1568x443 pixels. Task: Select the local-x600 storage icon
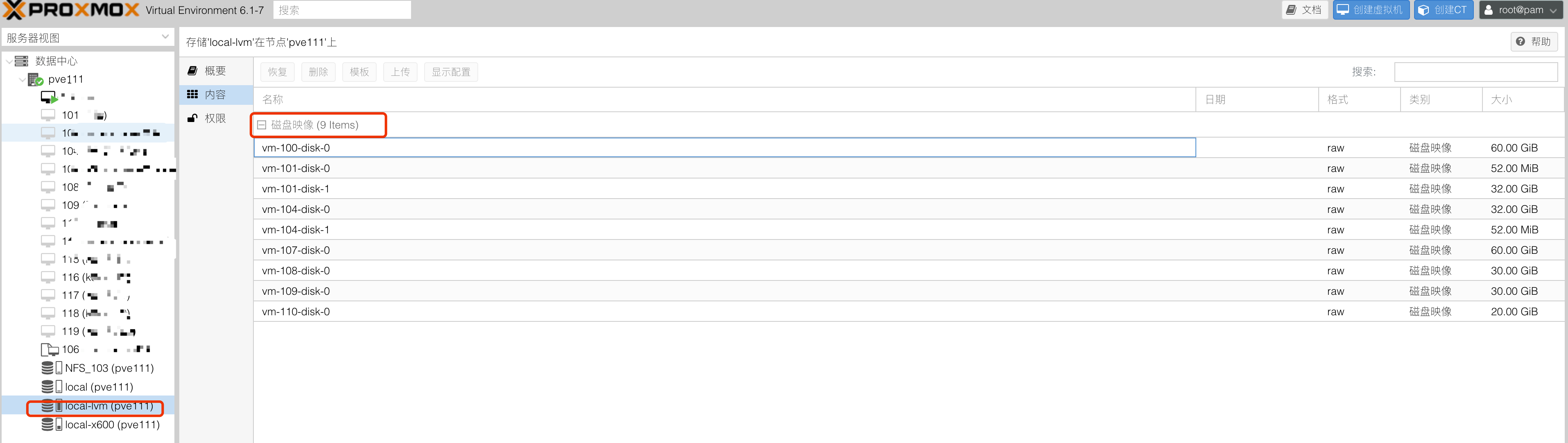point(51,425)
